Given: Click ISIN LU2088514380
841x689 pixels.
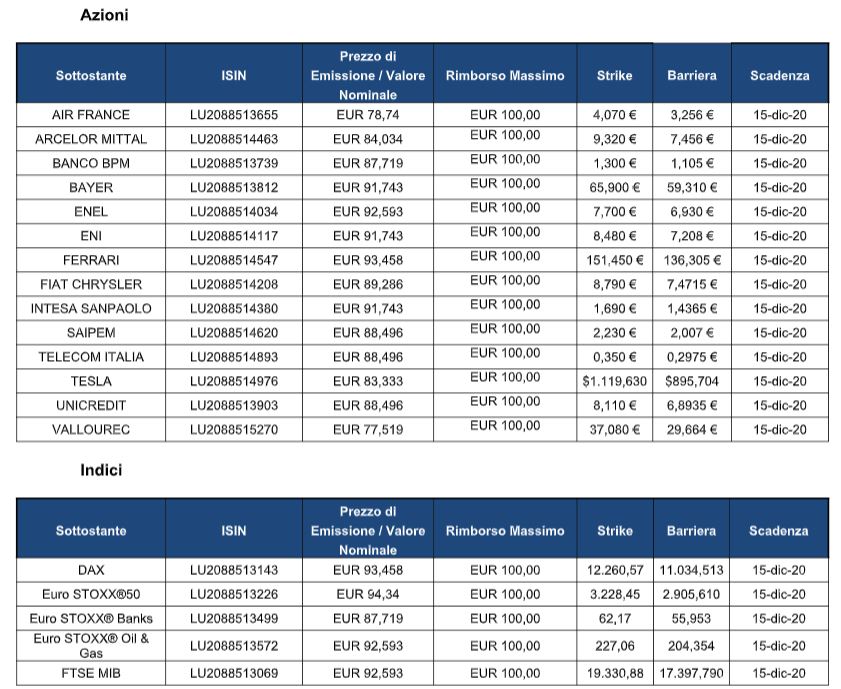Looking at the screenshot, I should click(234, 308).
